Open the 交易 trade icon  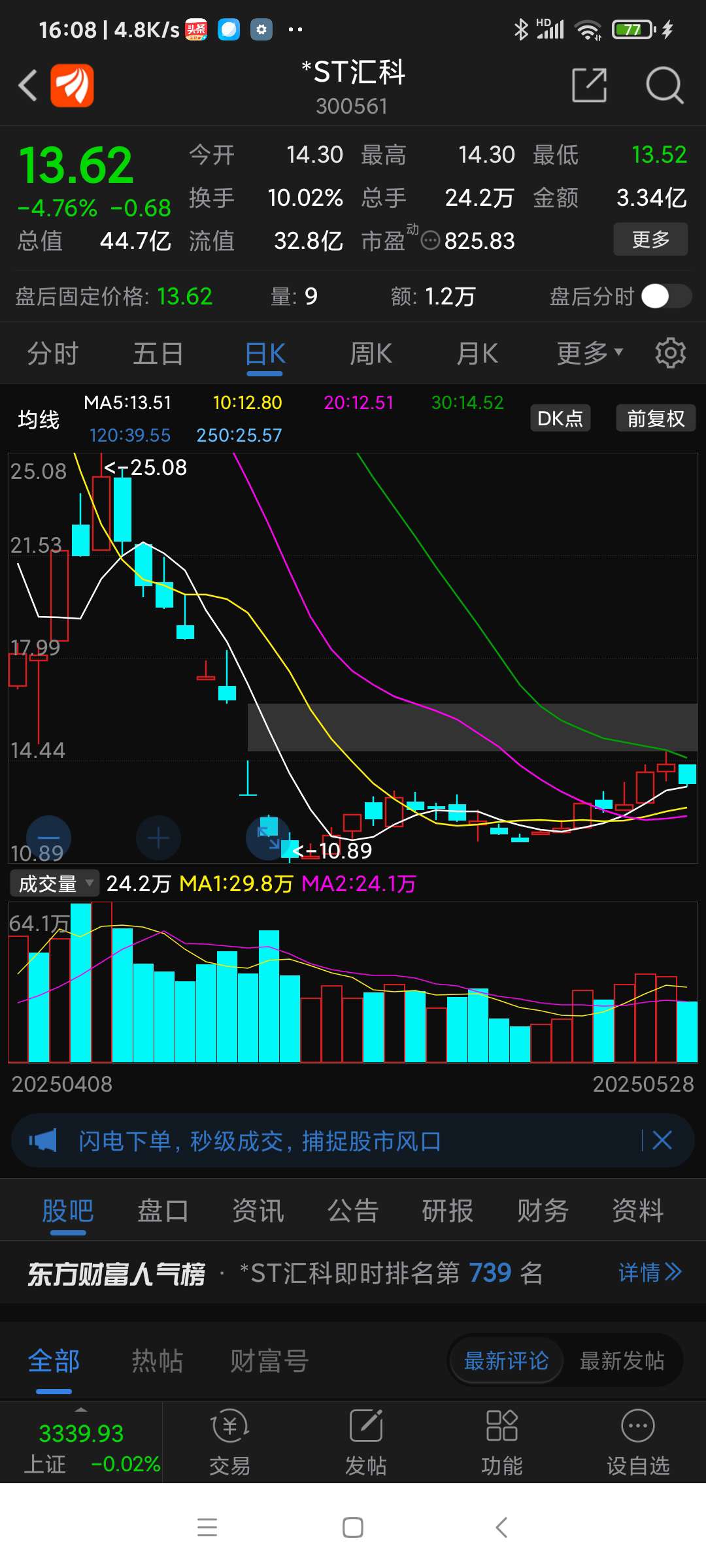point(229,1443)
